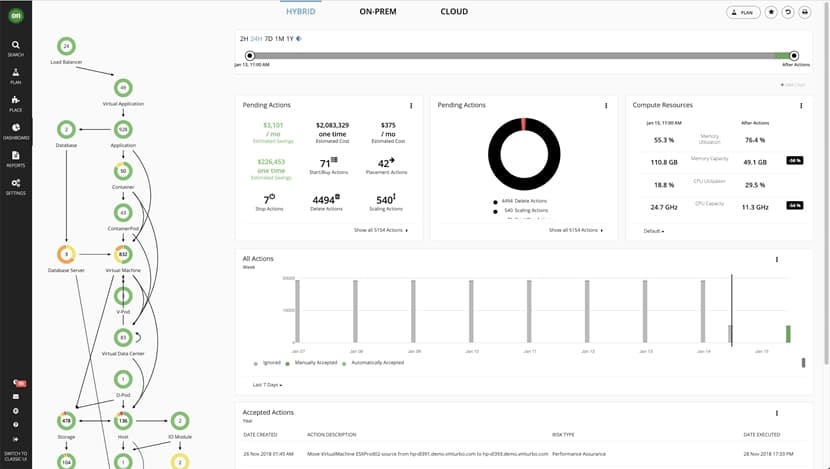Click the undo/reset view icon
Viewport: 830px width, 469px height.
coord(788,12)
